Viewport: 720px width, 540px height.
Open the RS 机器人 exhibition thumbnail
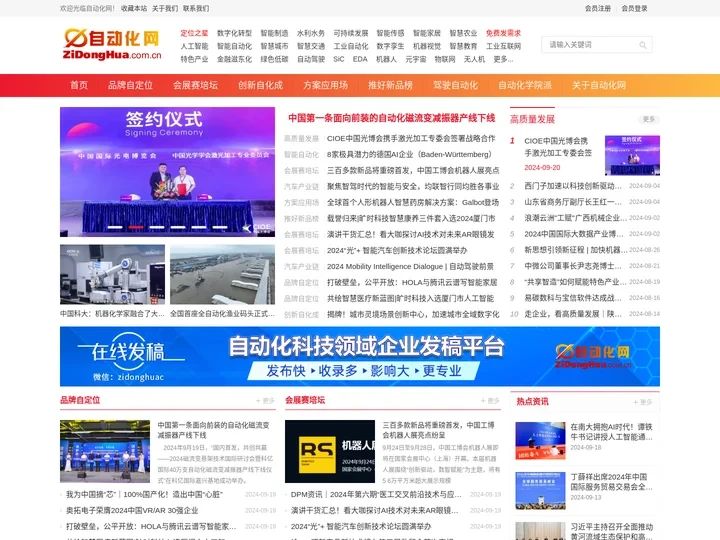pyautogui.click(x=330, y=451)
